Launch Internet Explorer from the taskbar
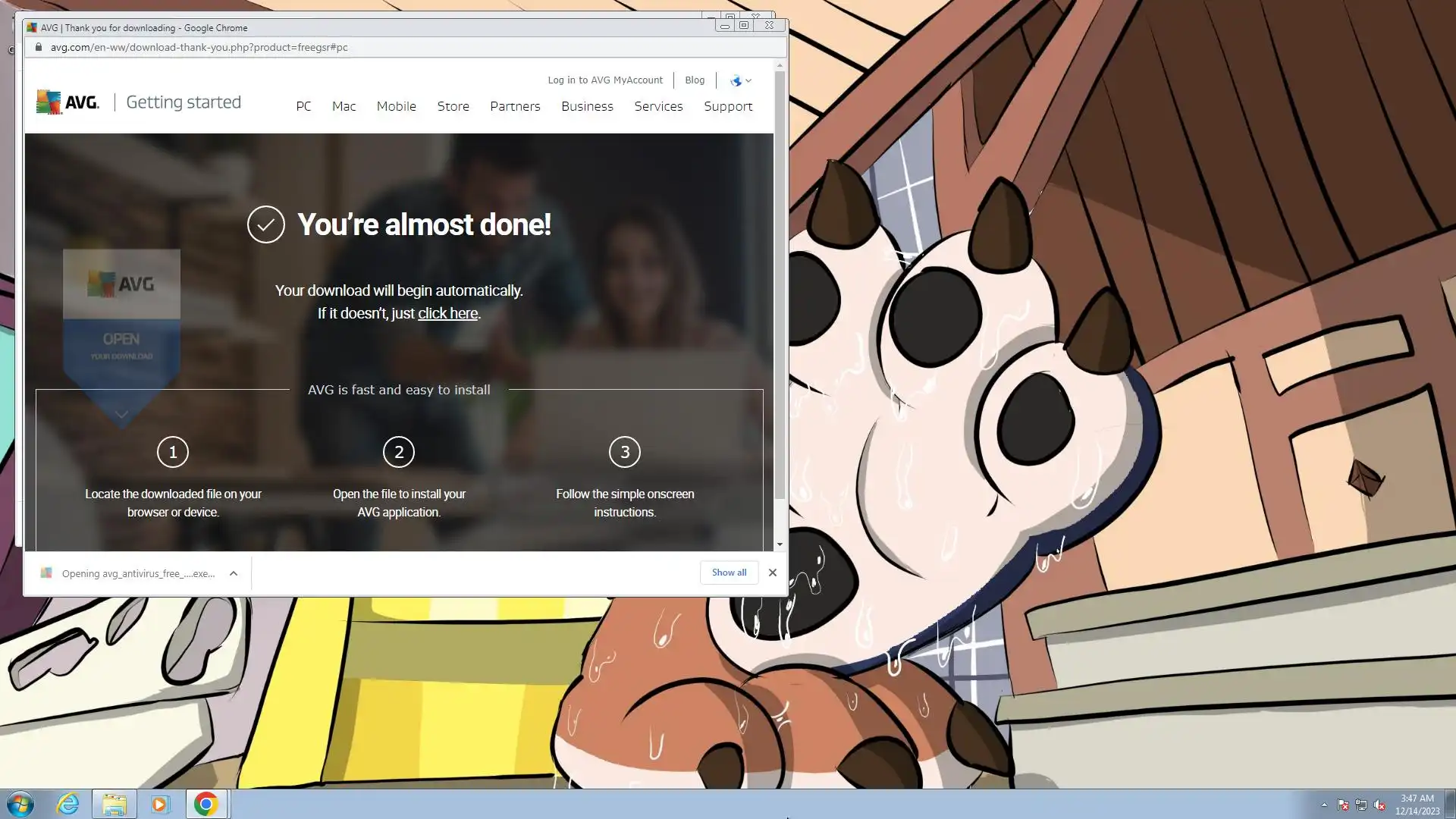The width and height of the screenshot is (1456, 819). [x=68, y=804]
